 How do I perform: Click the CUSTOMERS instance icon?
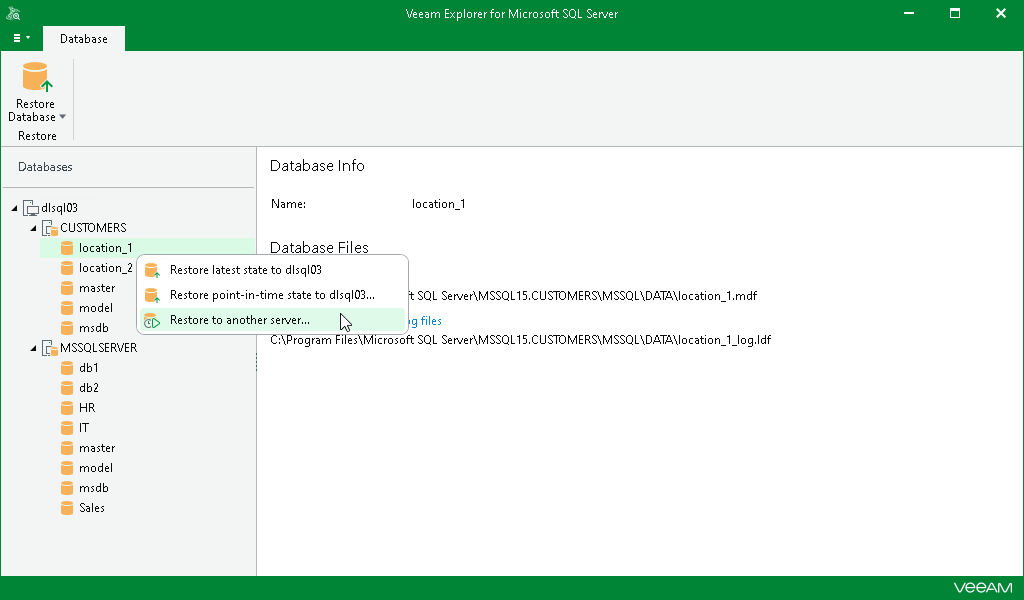pyautogui.click(x=50, y=228)
